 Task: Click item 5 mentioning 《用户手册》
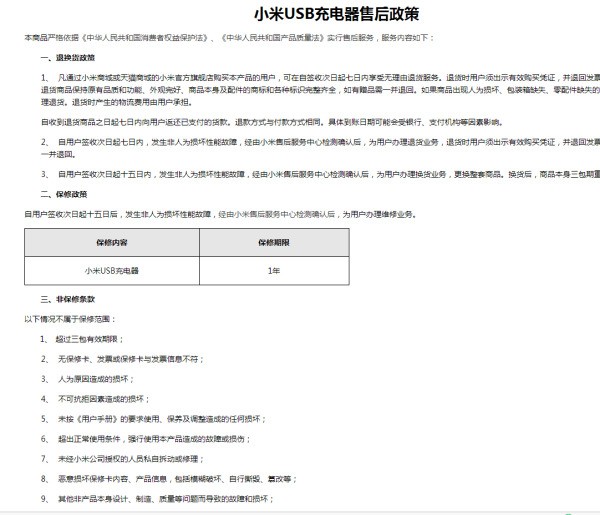(153, 419)
